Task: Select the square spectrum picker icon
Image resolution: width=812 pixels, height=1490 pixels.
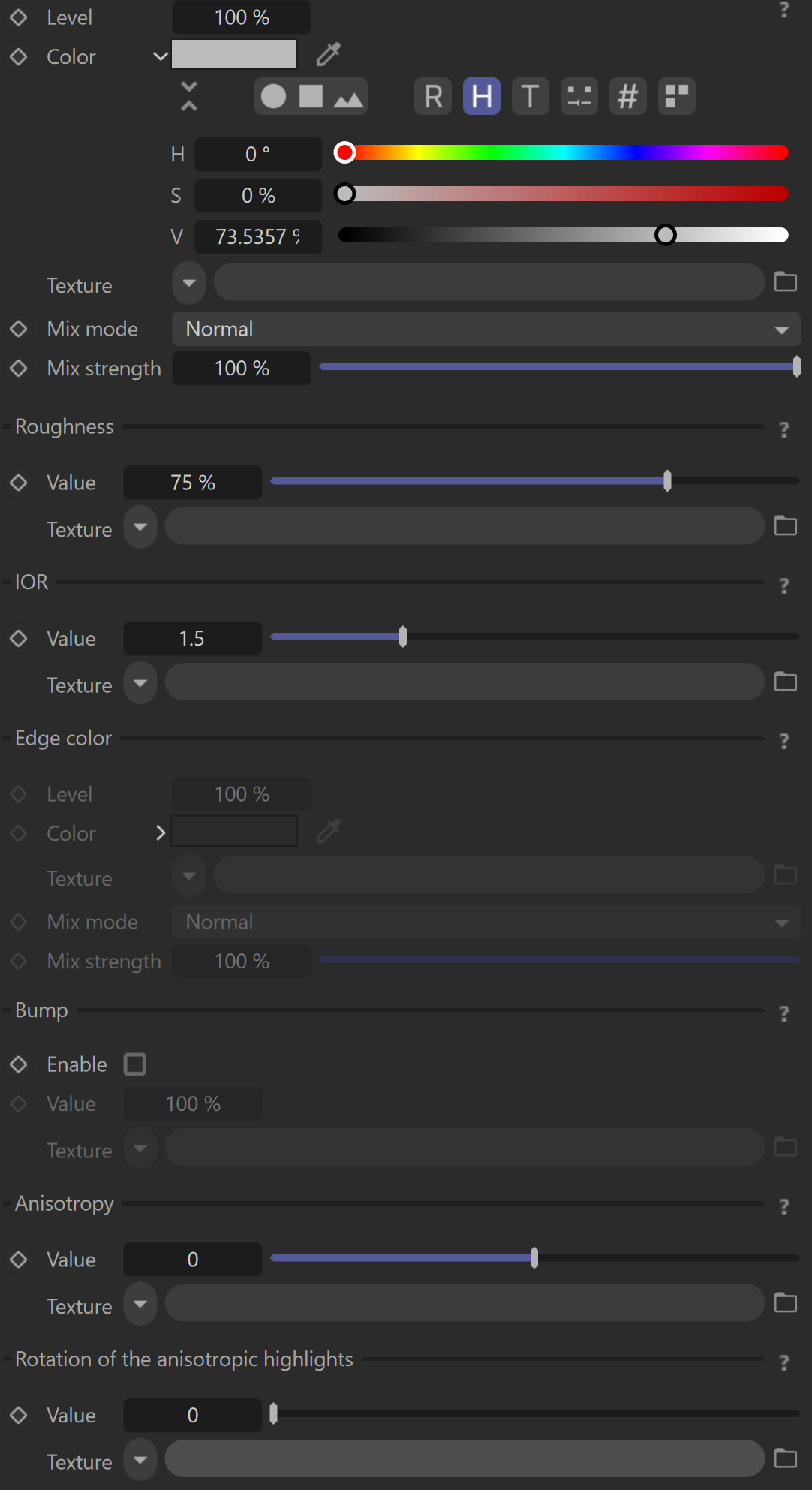Action: (x=311, y=97)
